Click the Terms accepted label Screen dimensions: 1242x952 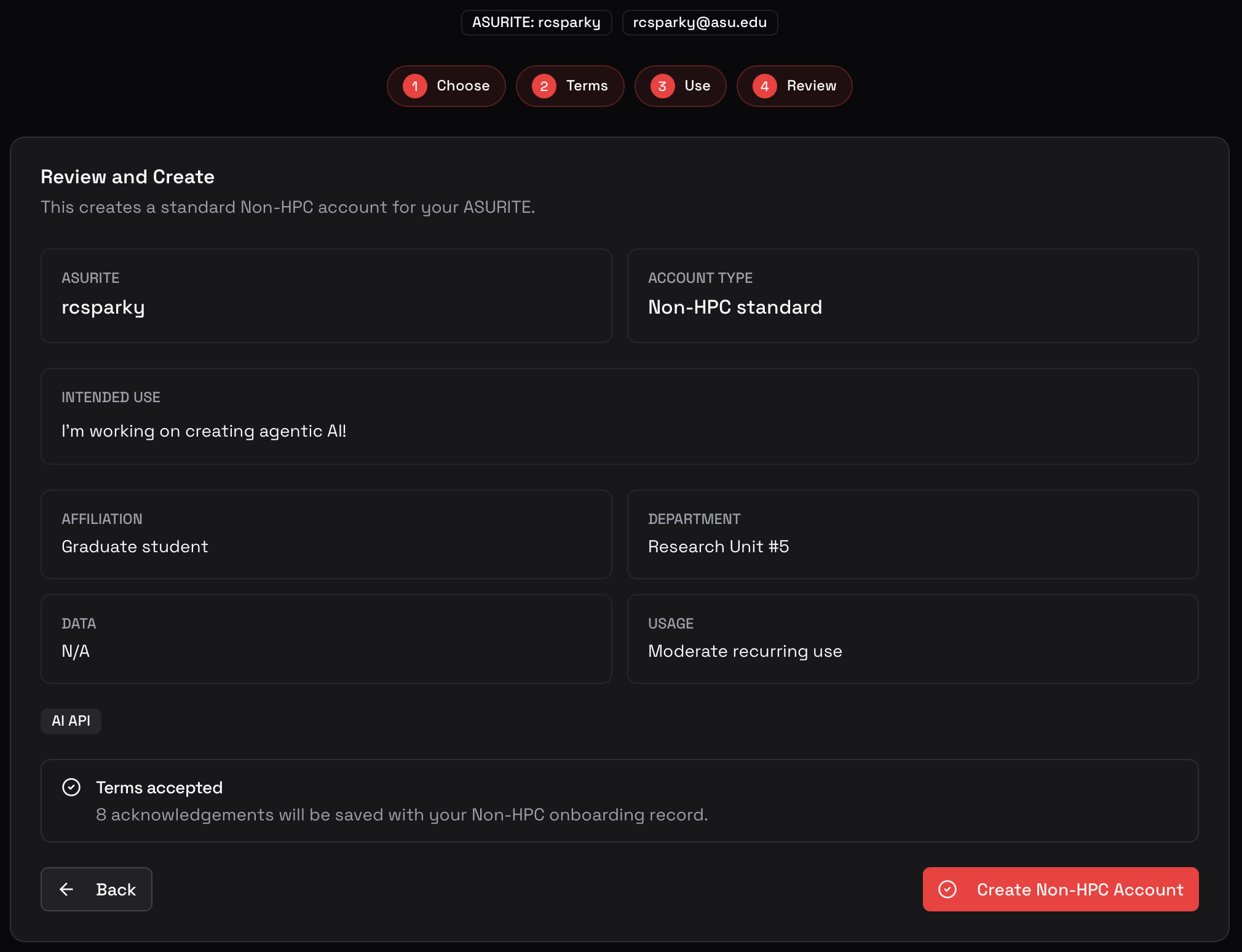[159, 788]
